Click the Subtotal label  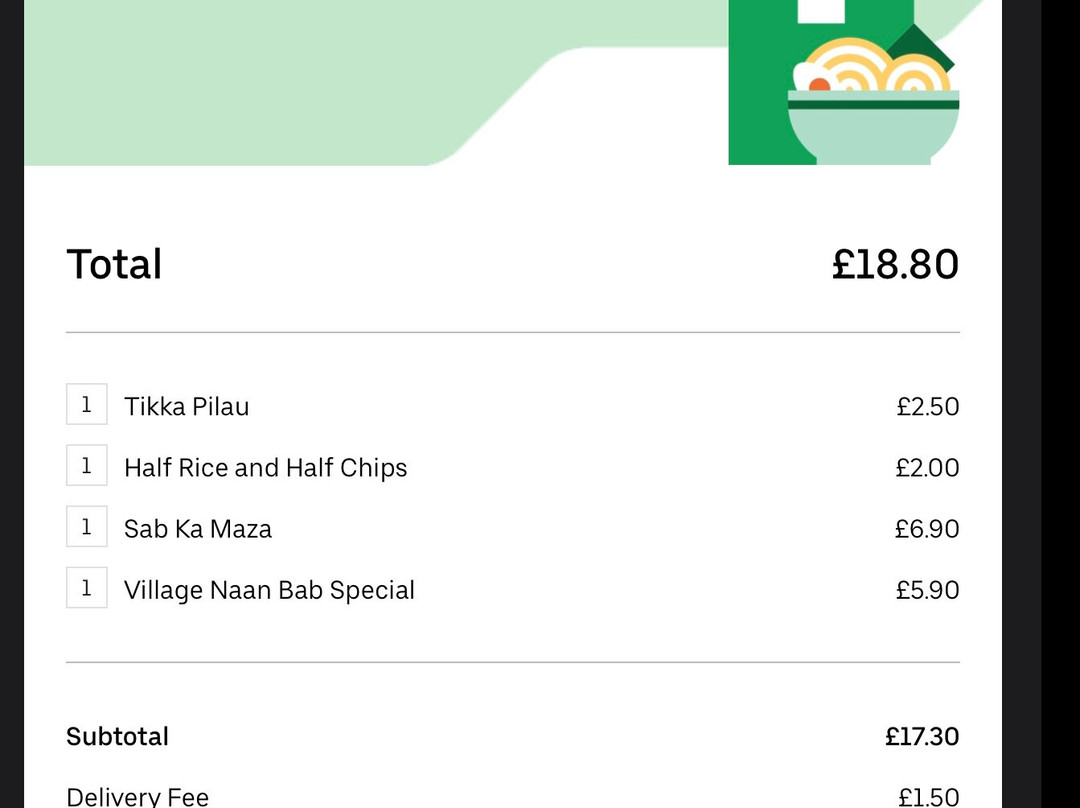tap(117, 737)
